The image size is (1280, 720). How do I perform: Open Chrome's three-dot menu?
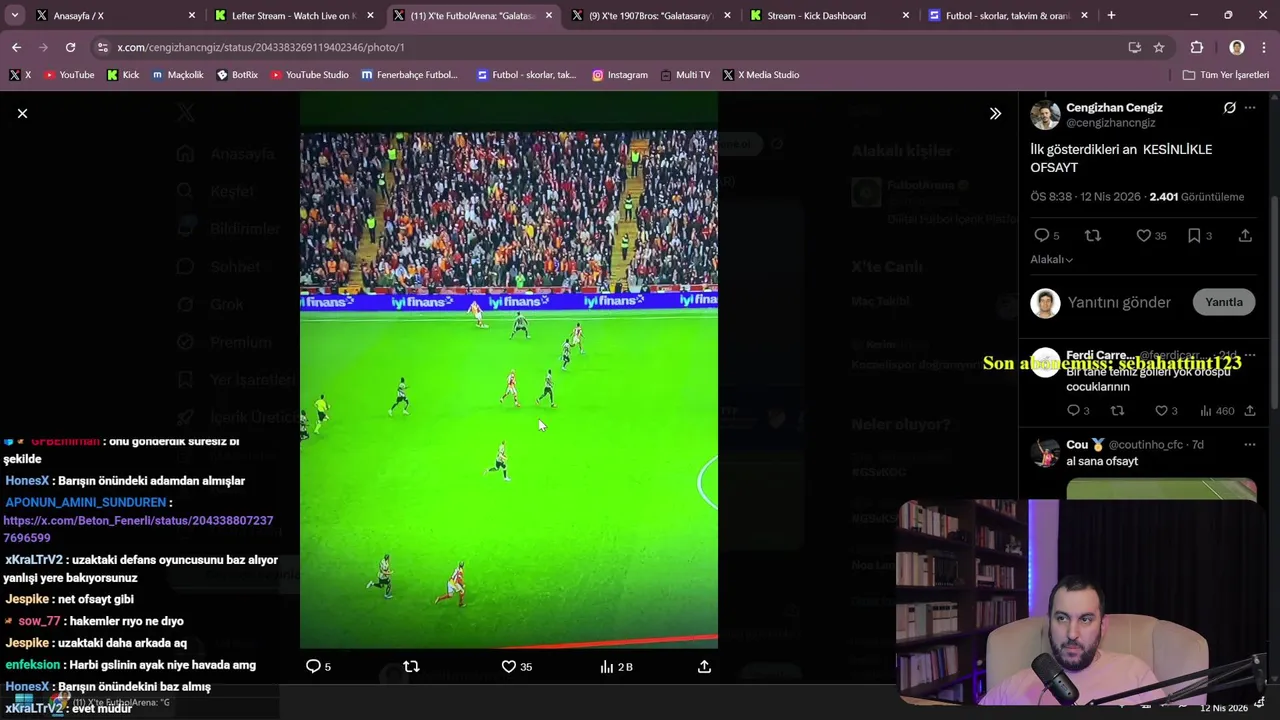pyautogui.click(x=1264, y=47)
